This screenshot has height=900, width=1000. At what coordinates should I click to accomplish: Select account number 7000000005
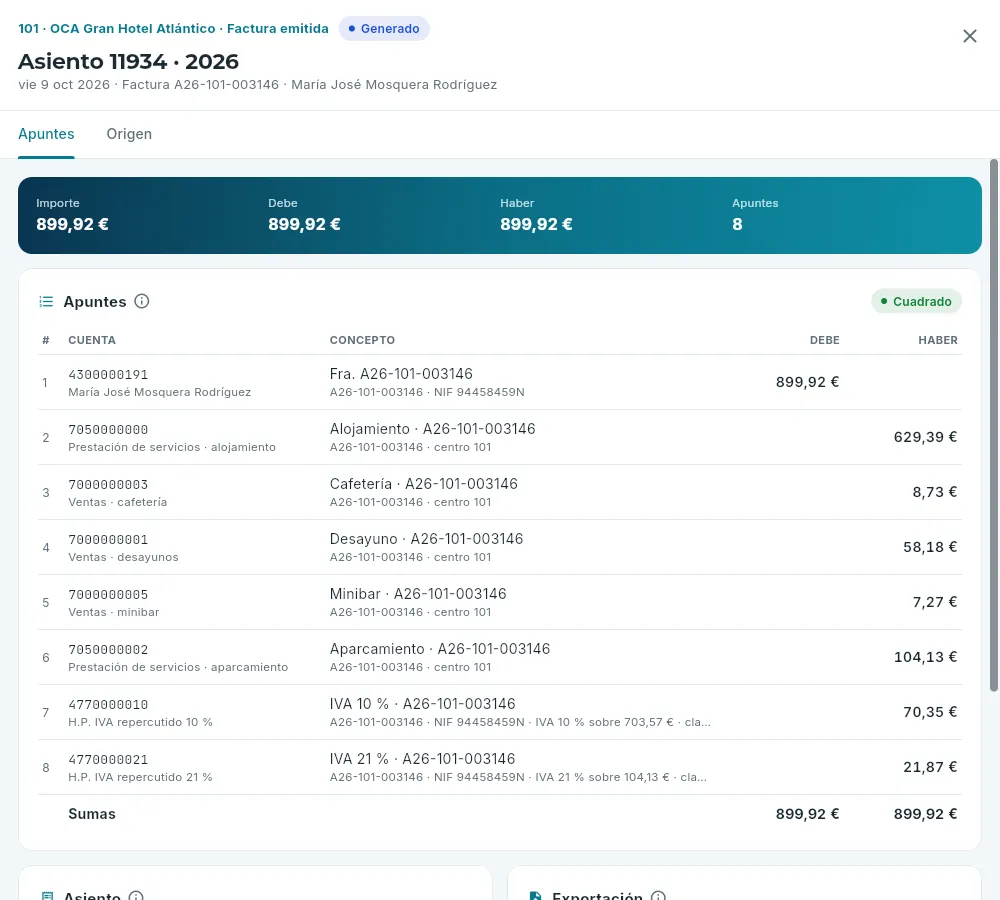(x=108, y=594)
